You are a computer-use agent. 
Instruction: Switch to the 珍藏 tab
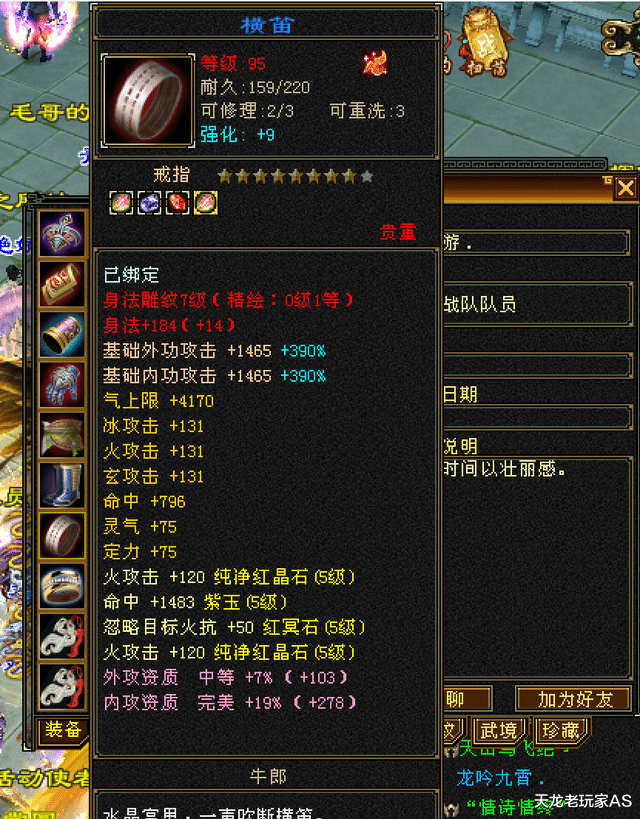click(561, 730)
